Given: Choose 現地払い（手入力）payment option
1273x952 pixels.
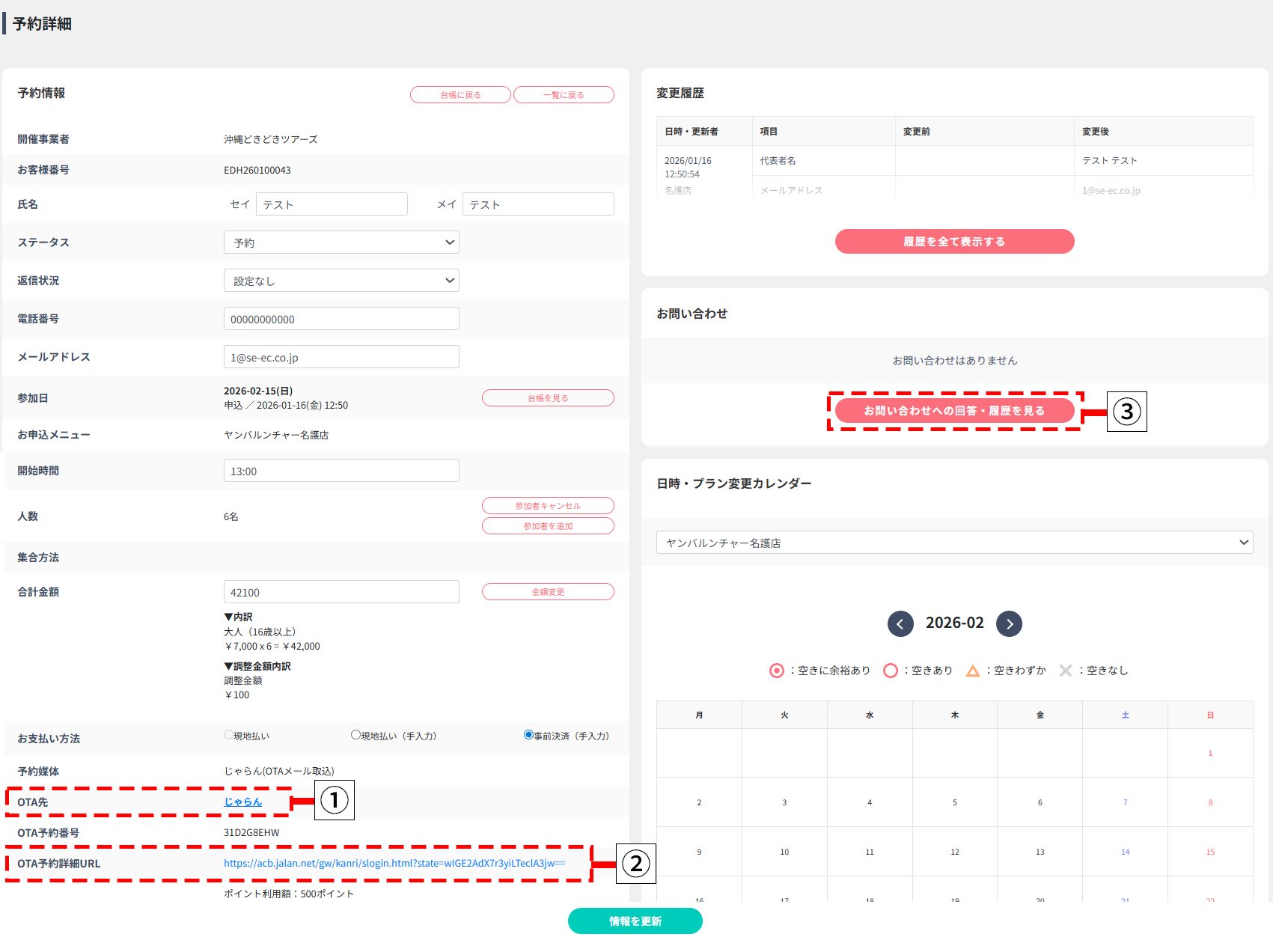Looking at the screenshot, I should pyautogui.click(x=356, y=735).
